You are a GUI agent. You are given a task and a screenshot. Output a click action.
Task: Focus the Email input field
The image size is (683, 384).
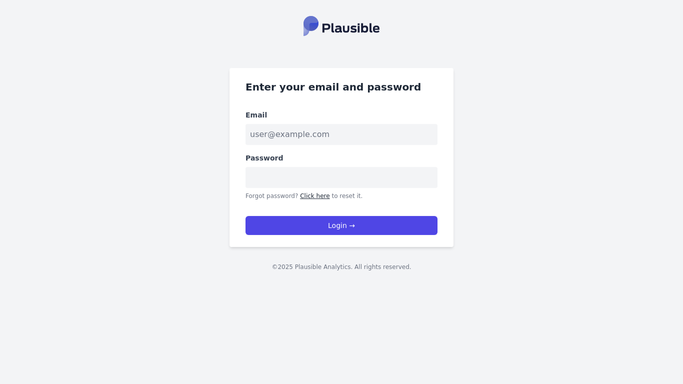pyautogui.click(x=341, y=135)
